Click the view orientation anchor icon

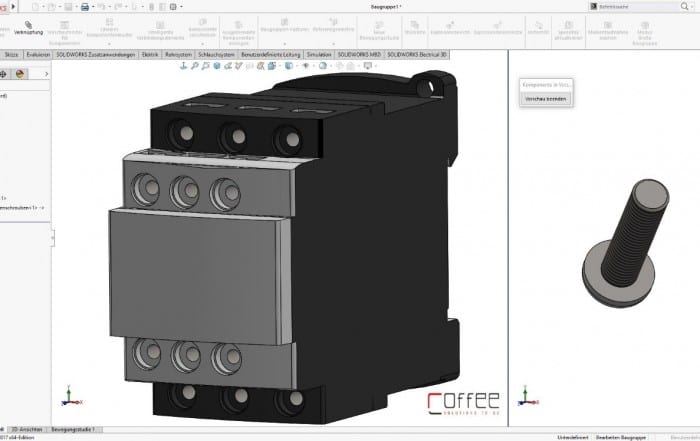183,66
